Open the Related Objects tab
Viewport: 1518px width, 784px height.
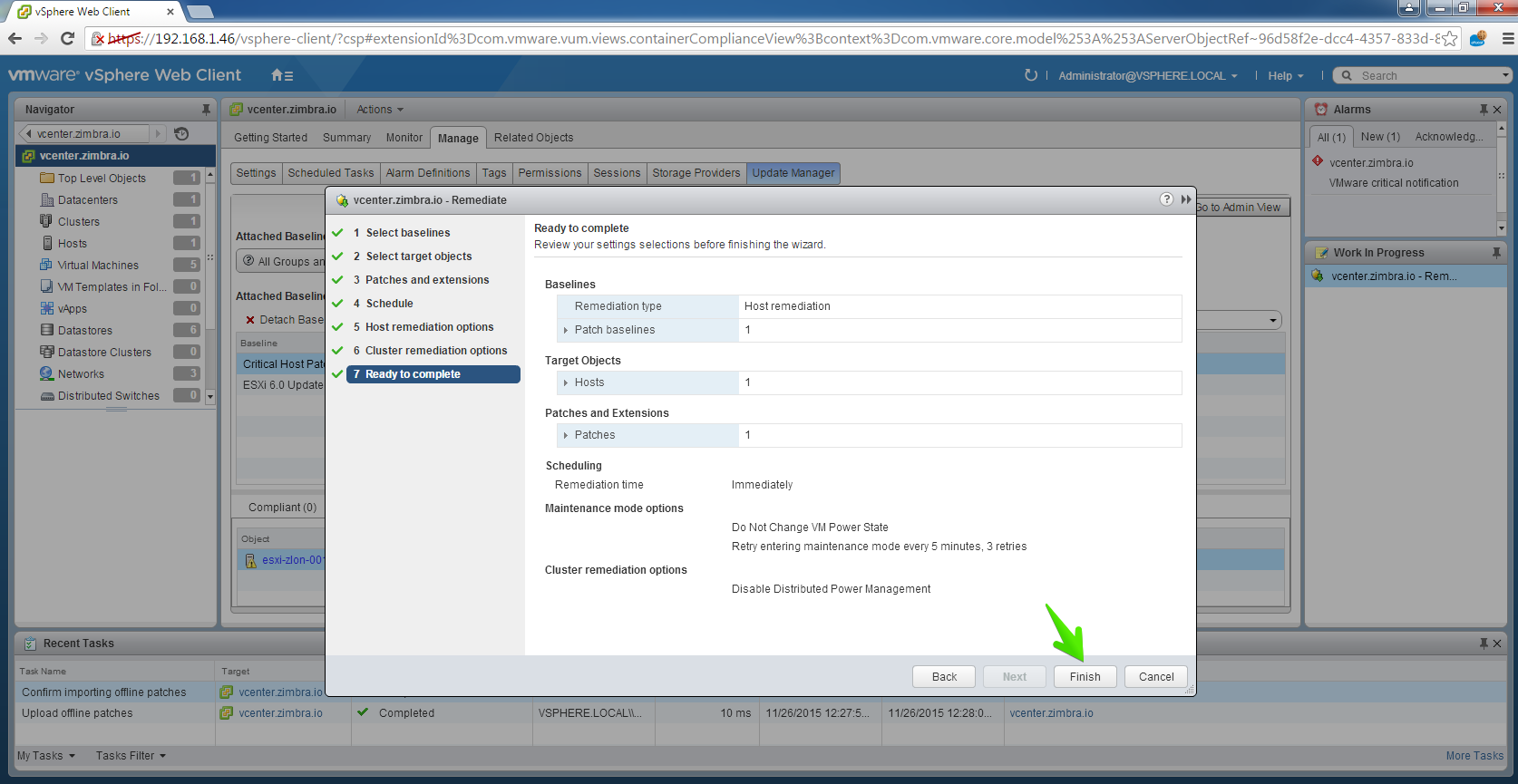[533, 138]
